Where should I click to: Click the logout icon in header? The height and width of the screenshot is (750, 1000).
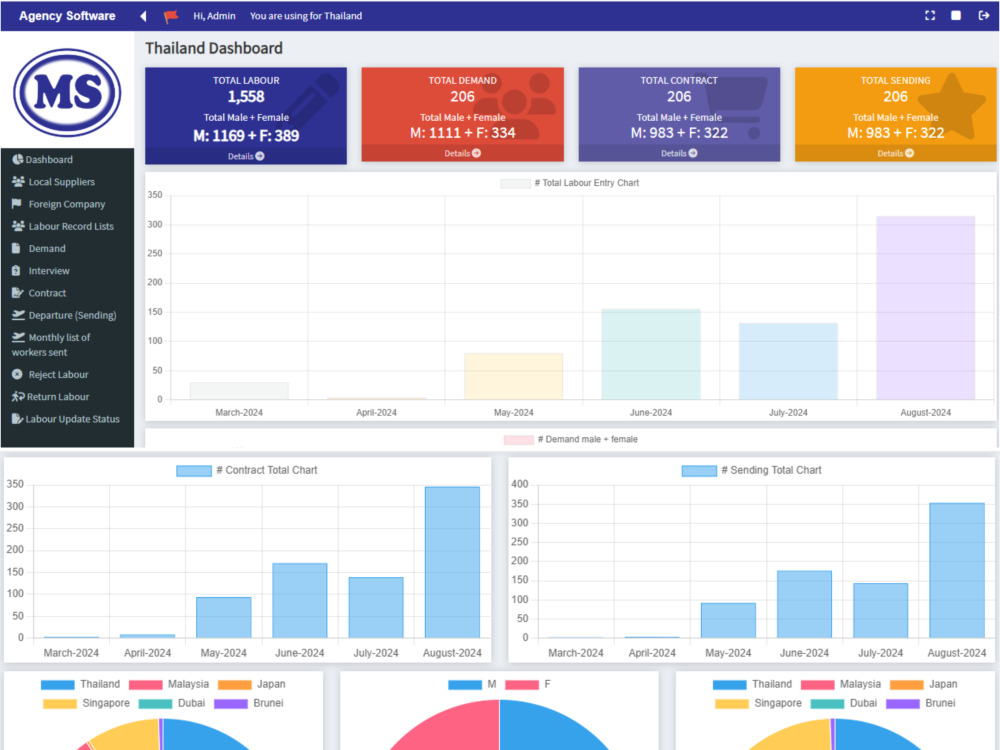tap(983, 15)
